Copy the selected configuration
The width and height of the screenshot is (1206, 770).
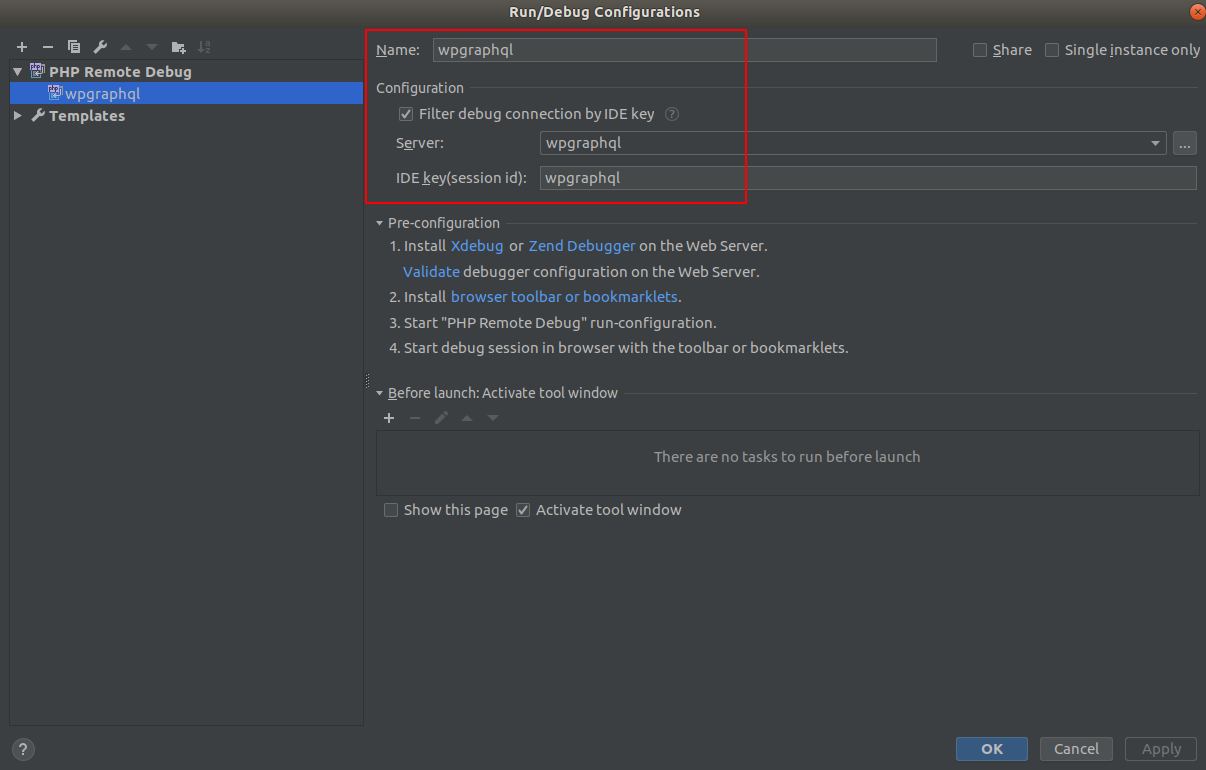coord(74,47)
